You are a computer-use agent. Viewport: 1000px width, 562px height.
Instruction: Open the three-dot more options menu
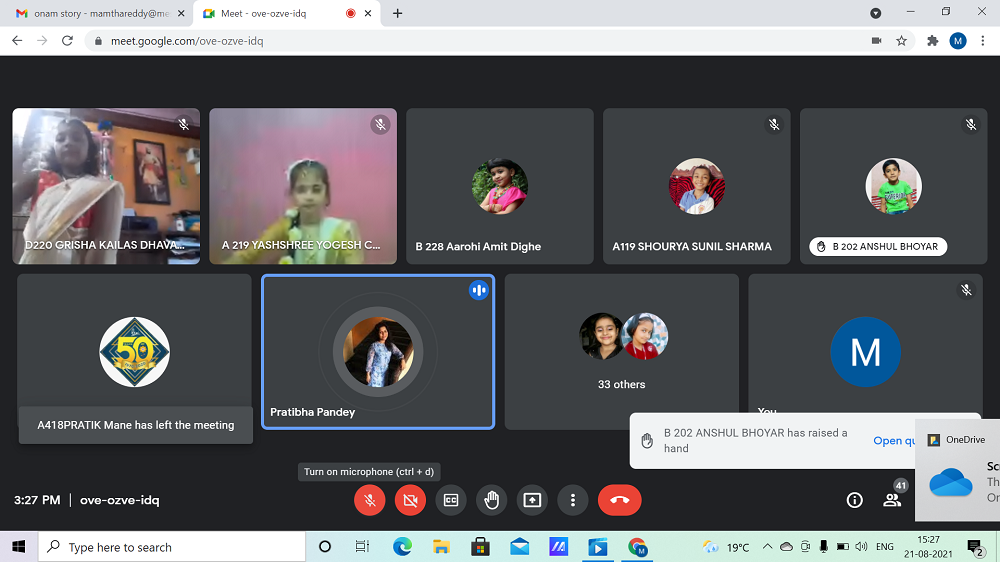[572, 500]
